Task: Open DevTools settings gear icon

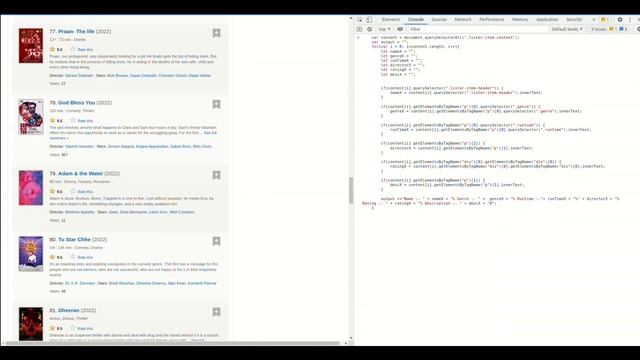Action: click(x=620, y=20)
